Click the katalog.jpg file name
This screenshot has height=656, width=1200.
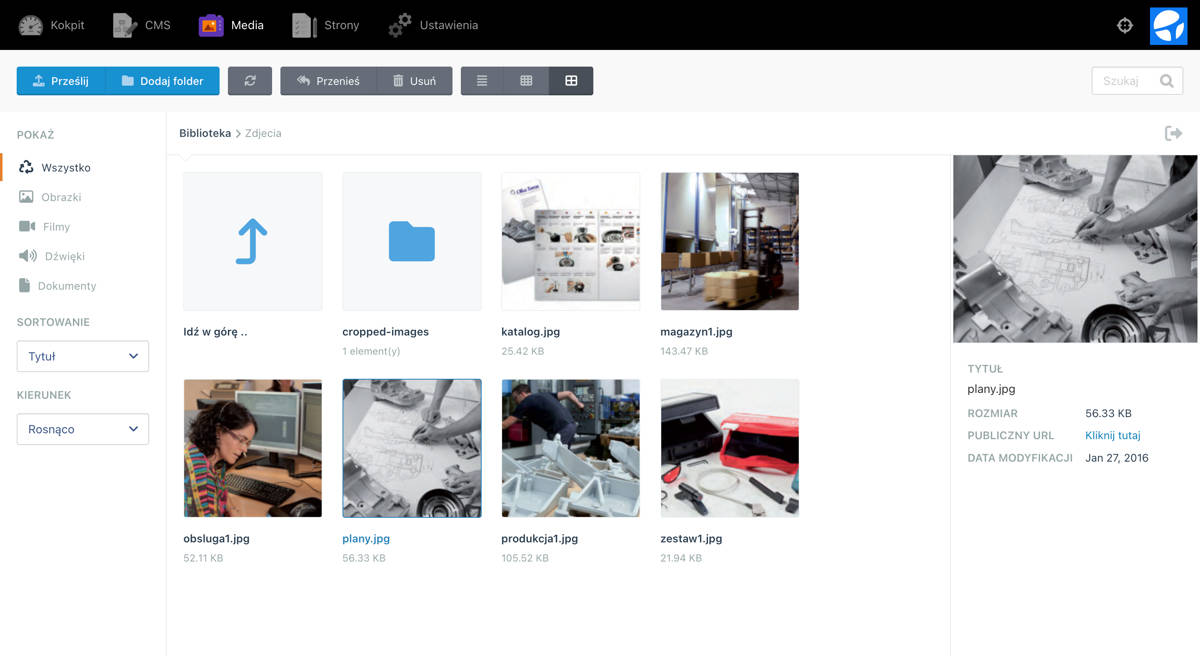point(531,331)
